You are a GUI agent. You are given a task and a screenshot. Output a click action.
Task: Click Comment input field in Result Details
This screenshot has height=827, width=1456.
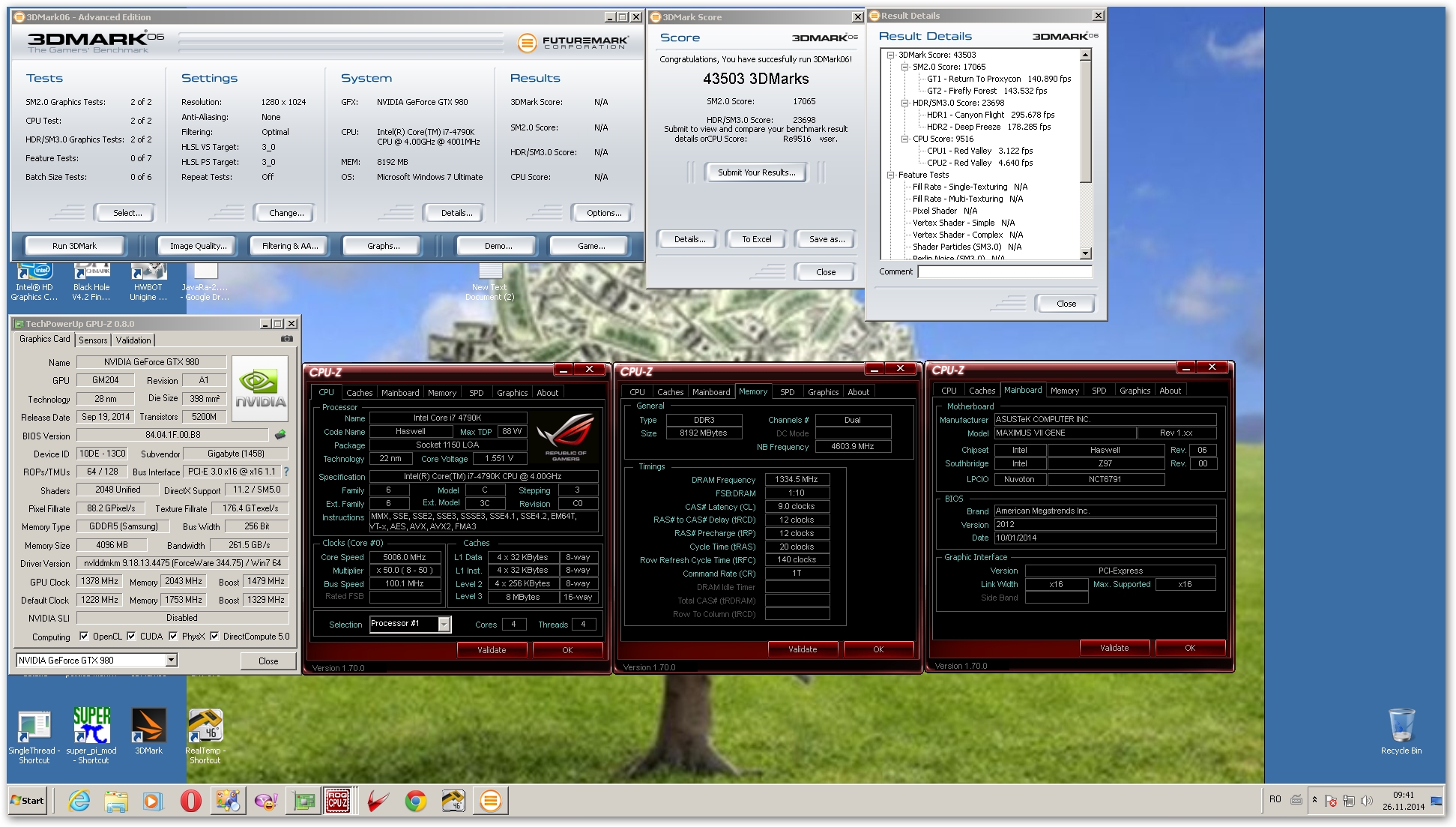pyautogui.click(x=1005, y=271)
